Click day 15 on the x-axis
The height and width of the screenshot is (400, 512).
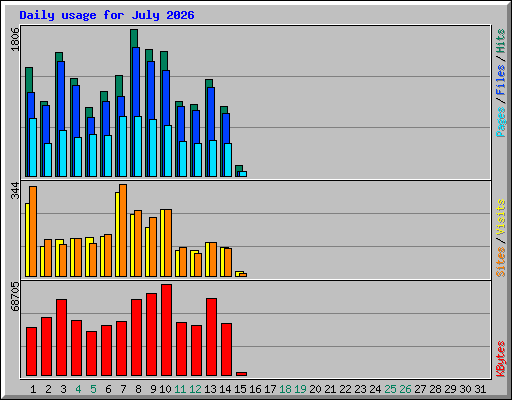pos(240,389)
